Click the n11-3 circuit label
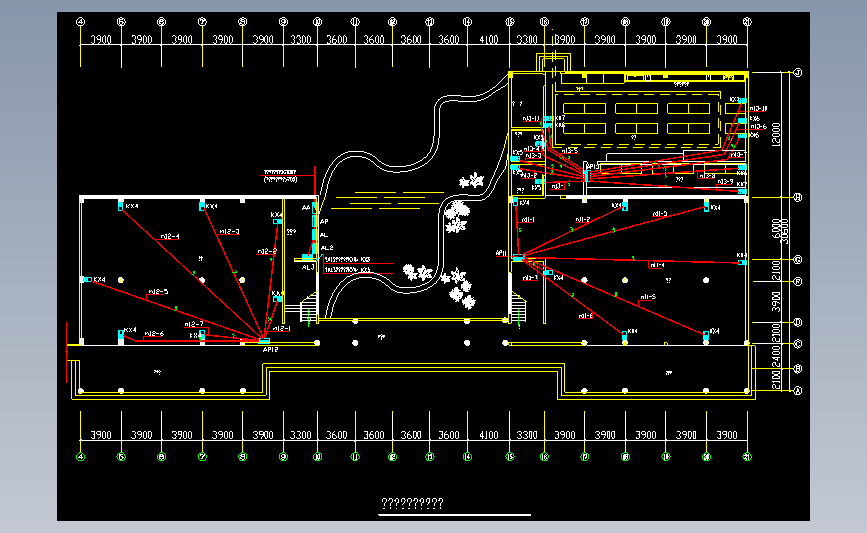Viewport: 867px width, 533px height. click(x=660, y=213)
